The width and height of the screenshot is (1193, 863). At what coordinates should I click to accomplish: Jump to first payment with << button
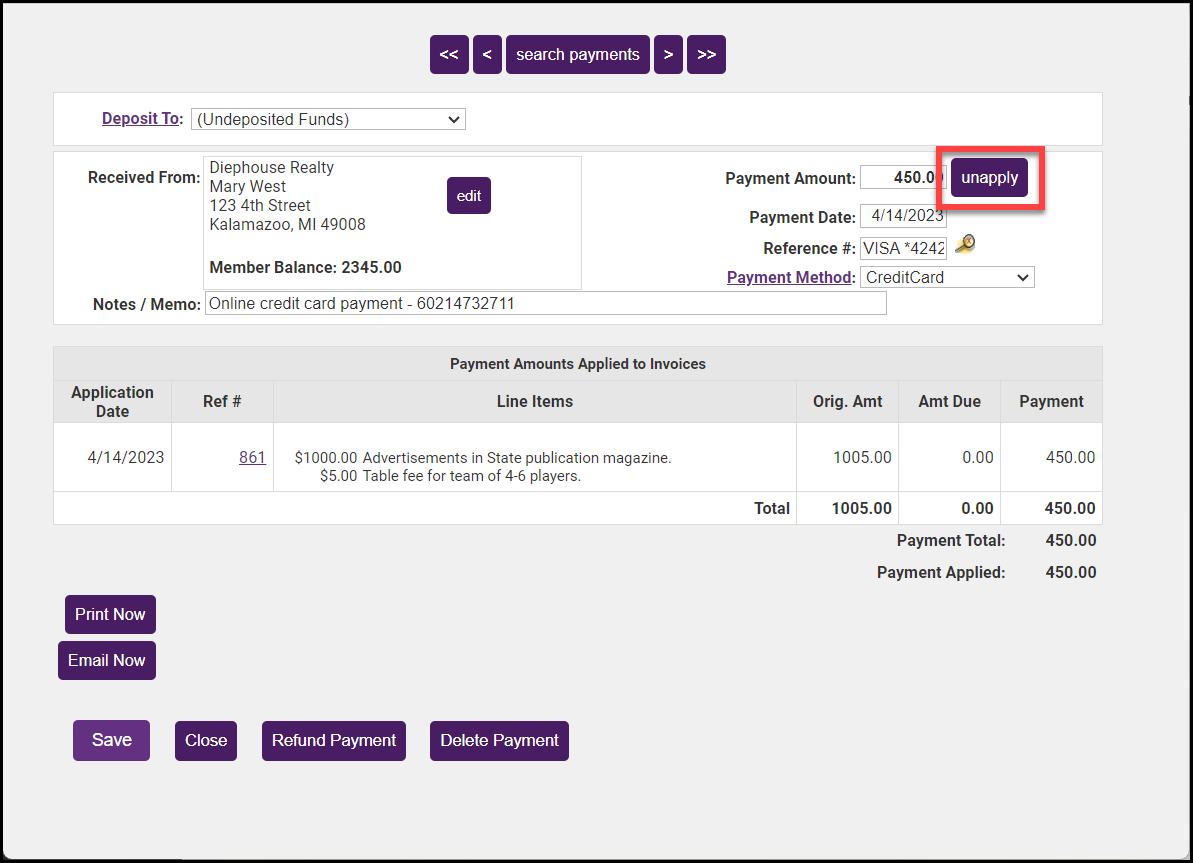click(449, 55)
